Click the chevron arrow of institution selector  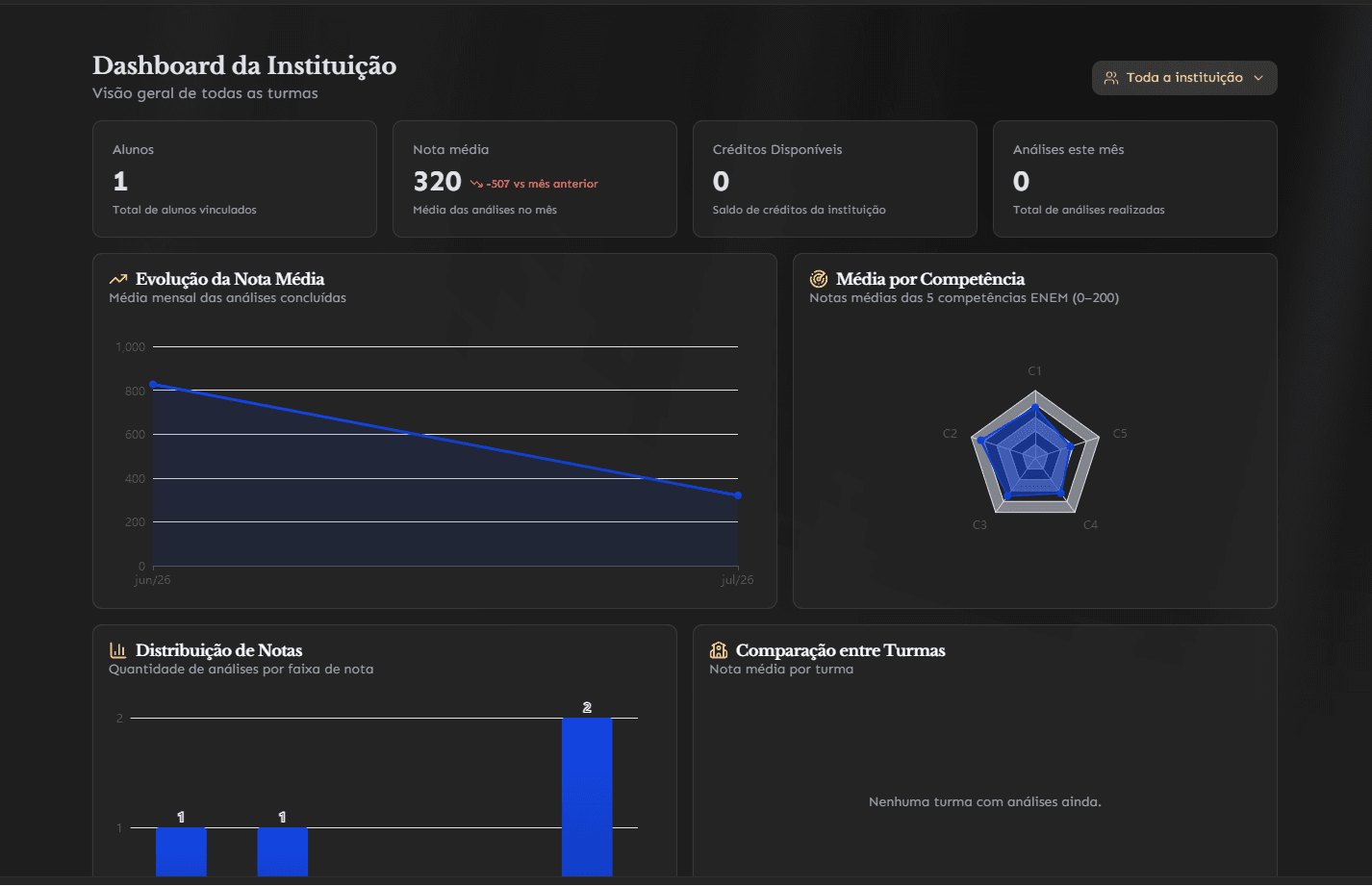point(1258,78)
